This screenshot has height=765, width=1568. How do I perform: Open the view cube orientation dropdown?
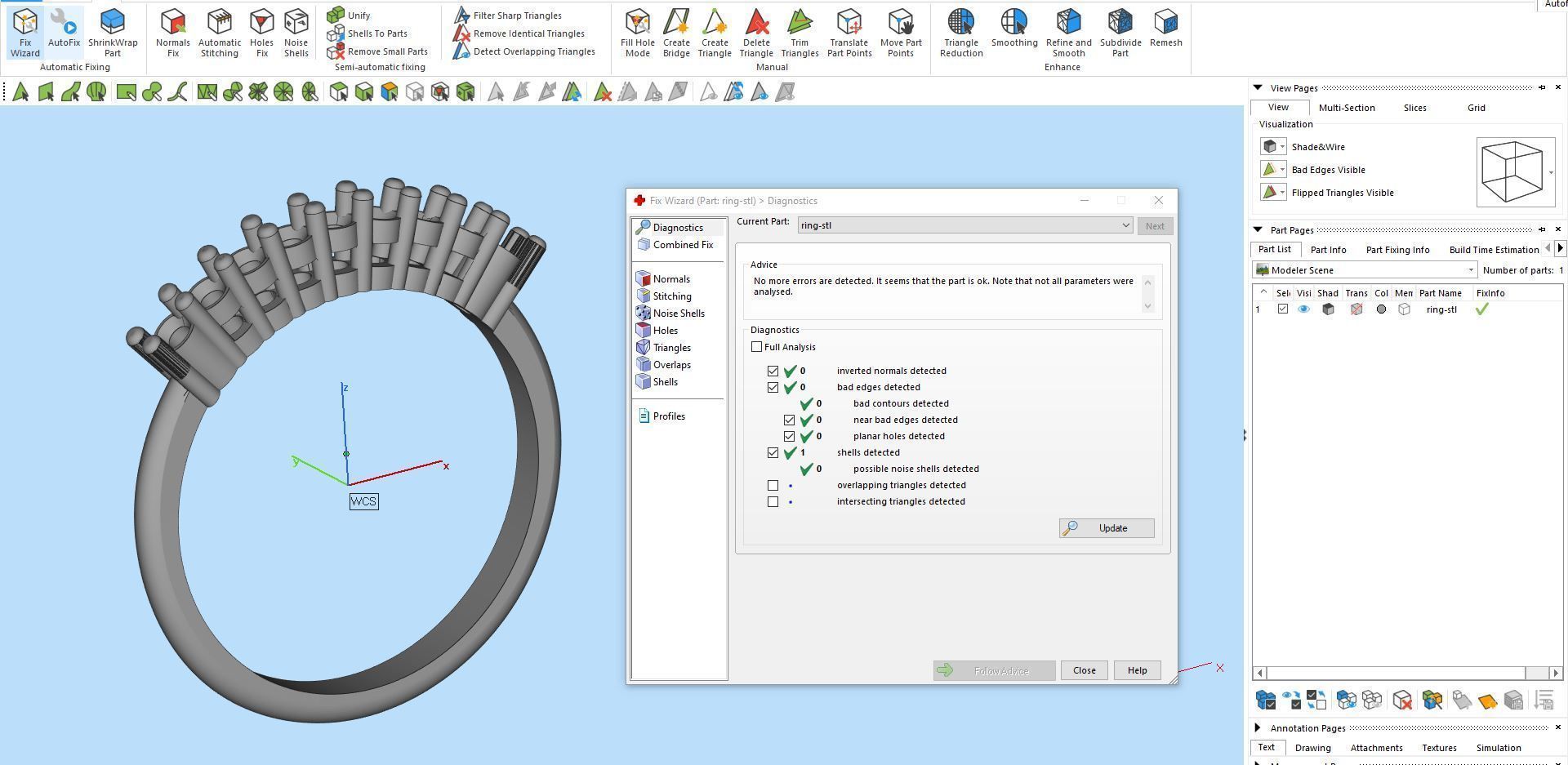click(x=1551, y=172)
